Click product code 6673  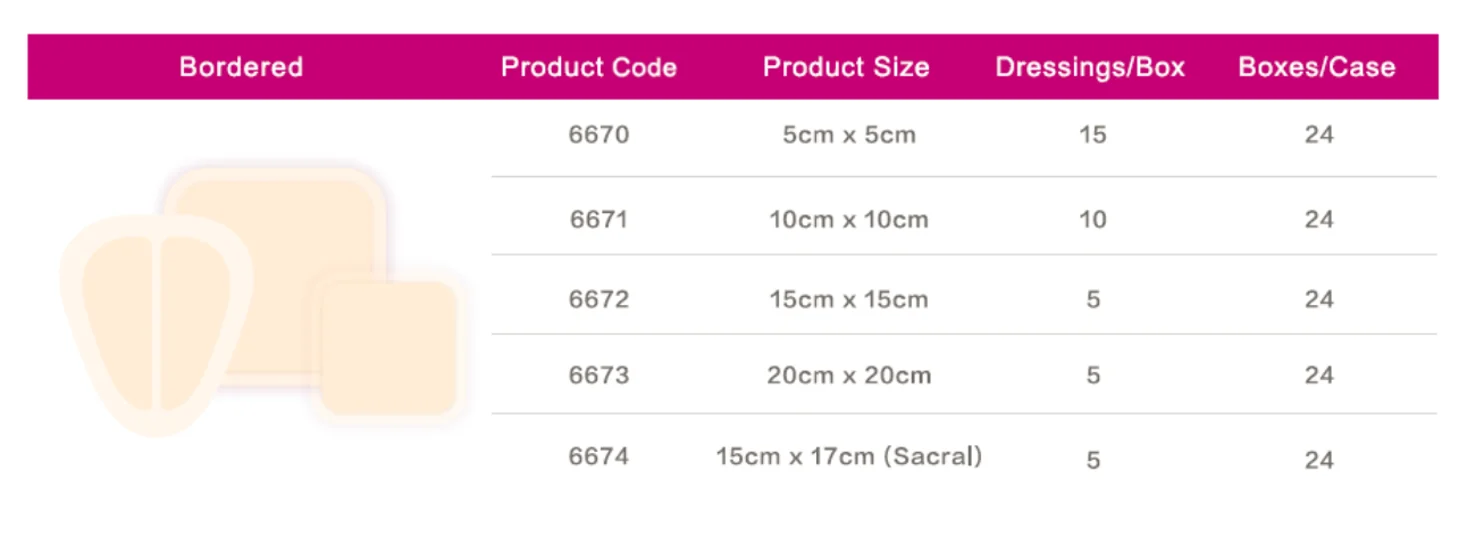click(x=599, y=375)
